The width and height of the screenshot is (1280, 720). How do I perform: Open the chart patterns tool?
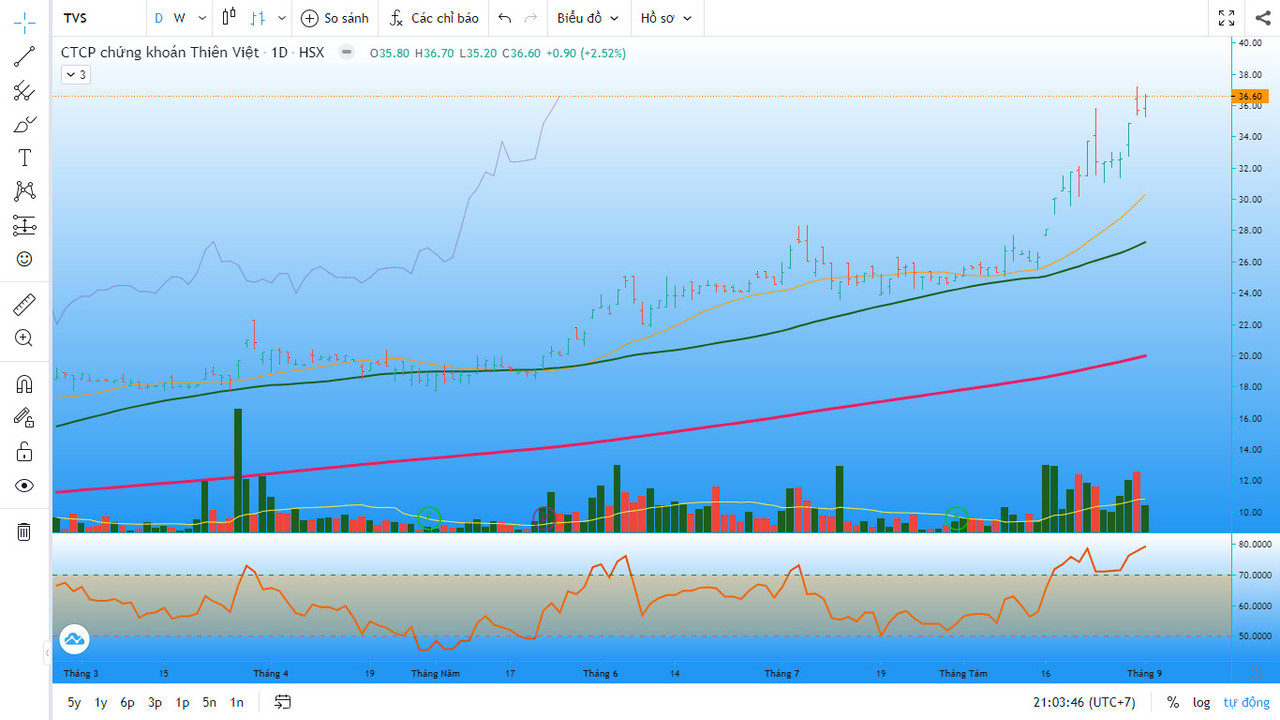coord(24,191)
